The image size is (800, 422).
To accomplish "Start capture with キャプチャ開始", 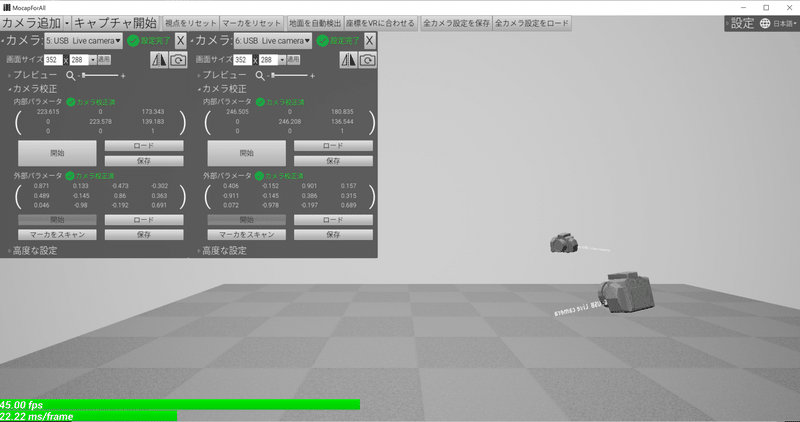I will pyautogui.click(x=115, y=23).
